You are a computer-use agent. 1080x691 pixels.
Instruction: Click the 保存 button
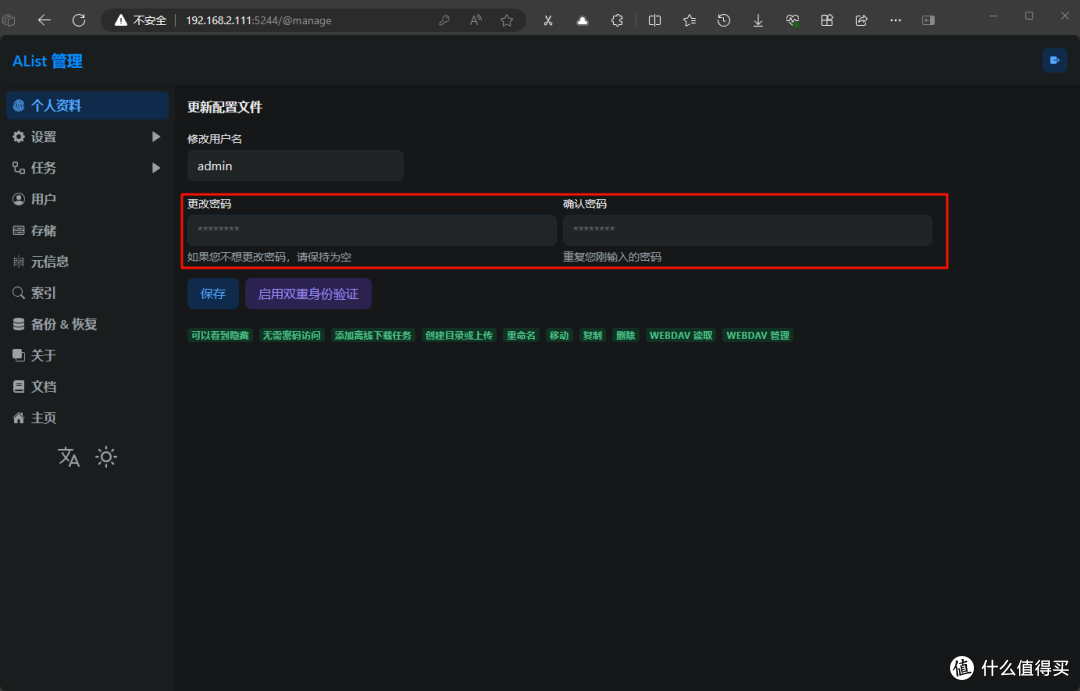[x=213, y=293]
